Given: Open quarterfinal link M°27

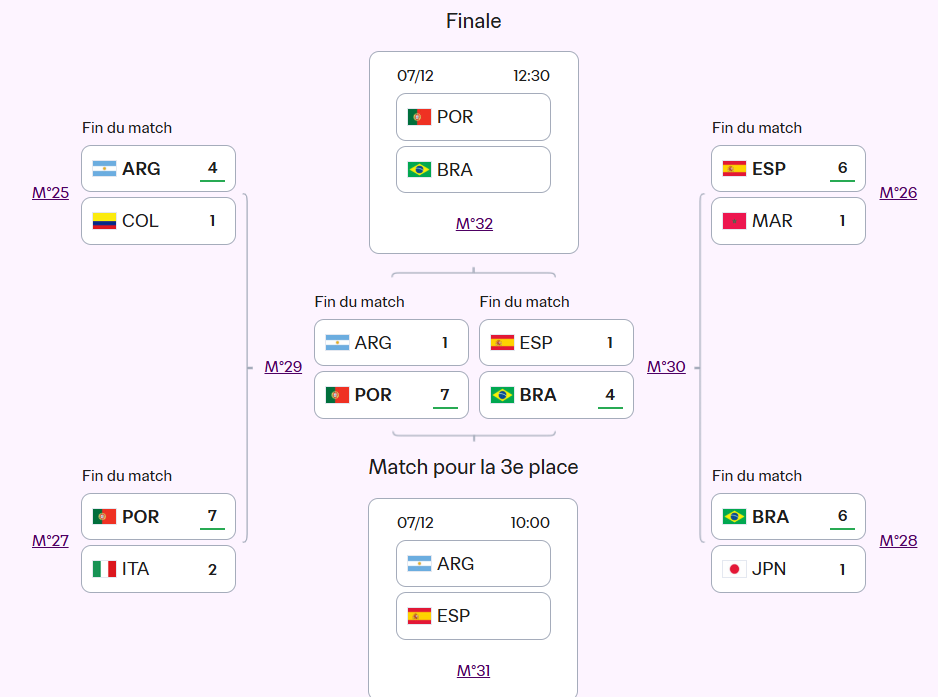Looking at the screenshot, I should coord(50,540).
